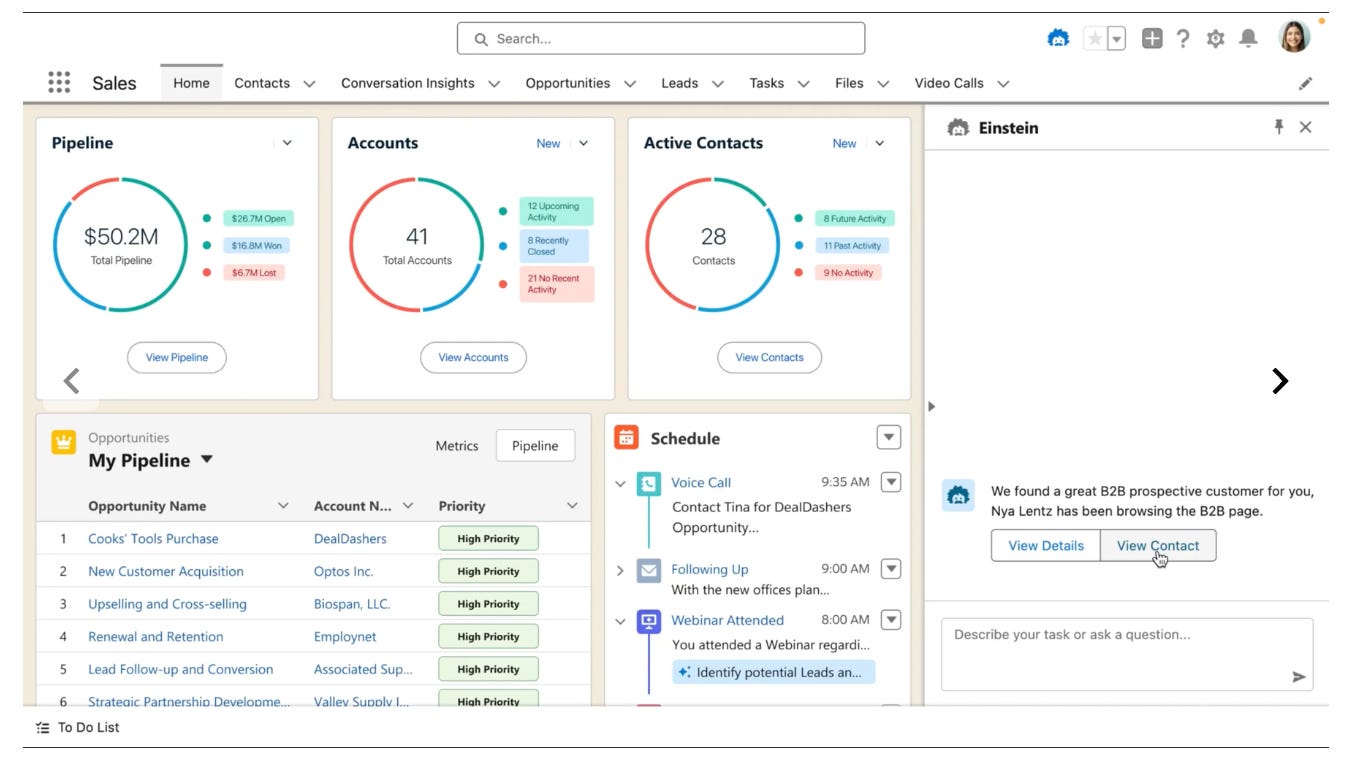
Task: Open the DealDashers account link
Action: pos(348,538)
